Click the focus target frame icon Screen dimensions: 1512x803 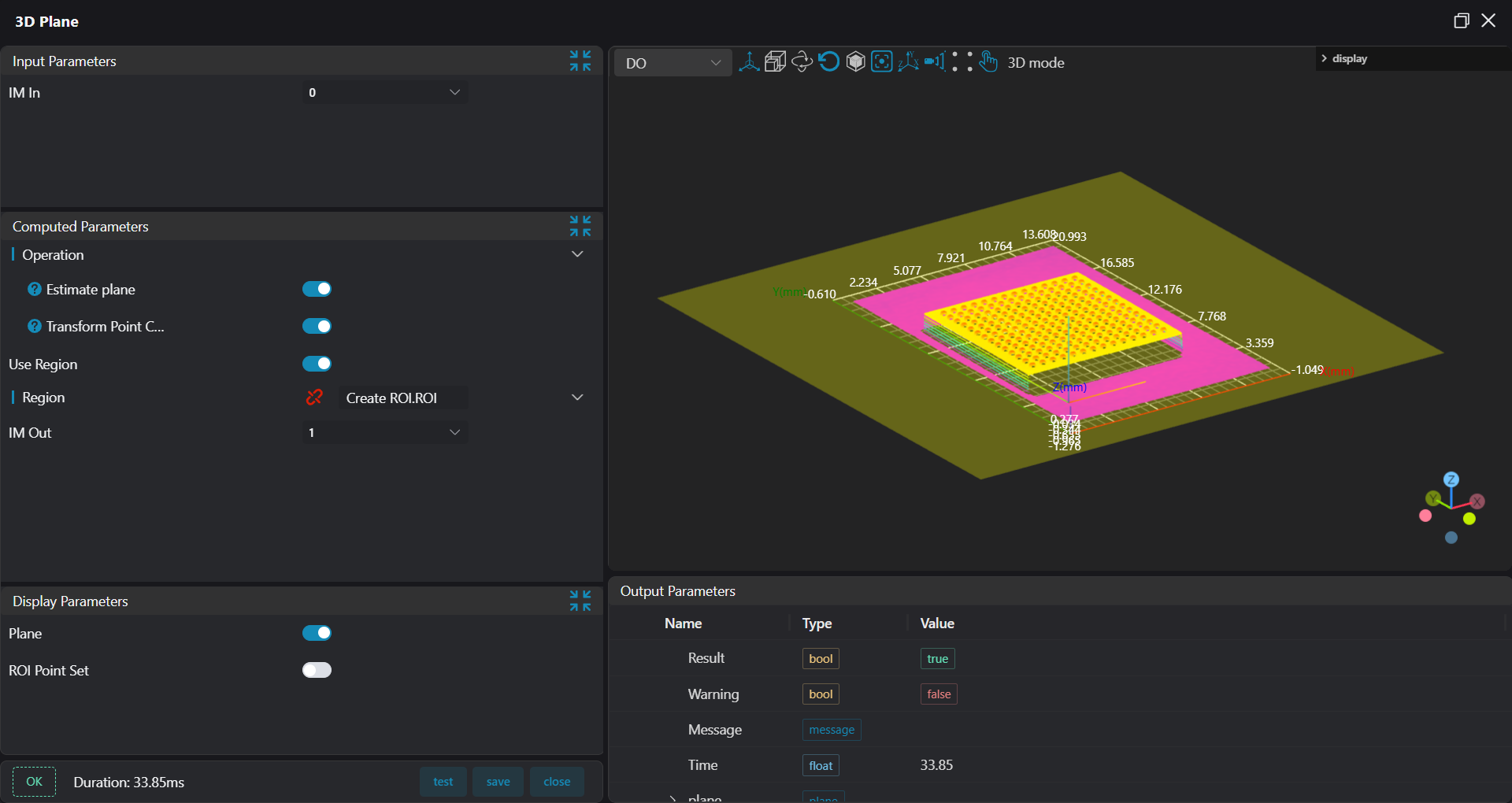point(882,62)
